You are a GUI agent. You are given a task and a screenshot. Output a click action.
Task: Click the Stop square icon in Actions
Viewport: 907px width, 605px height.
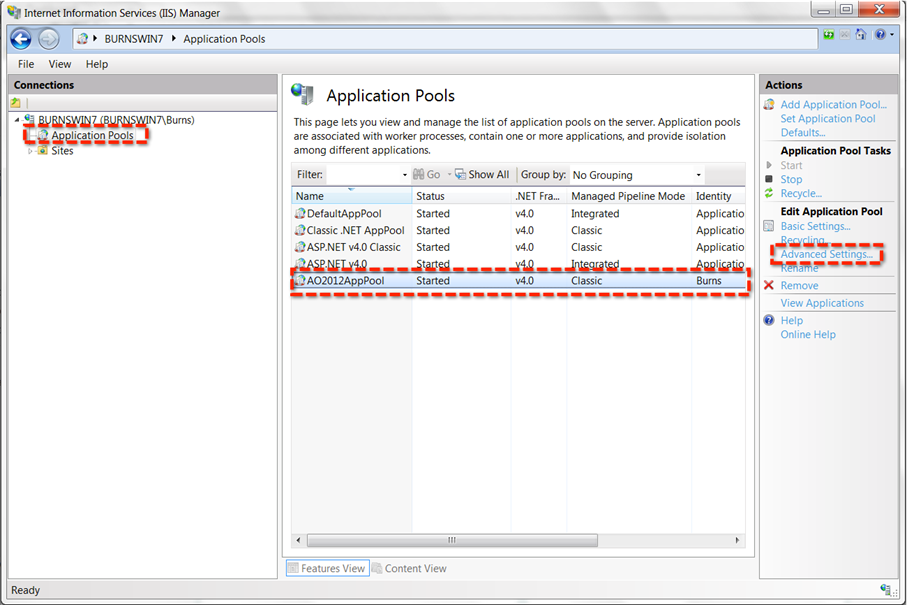coord(769,179)
